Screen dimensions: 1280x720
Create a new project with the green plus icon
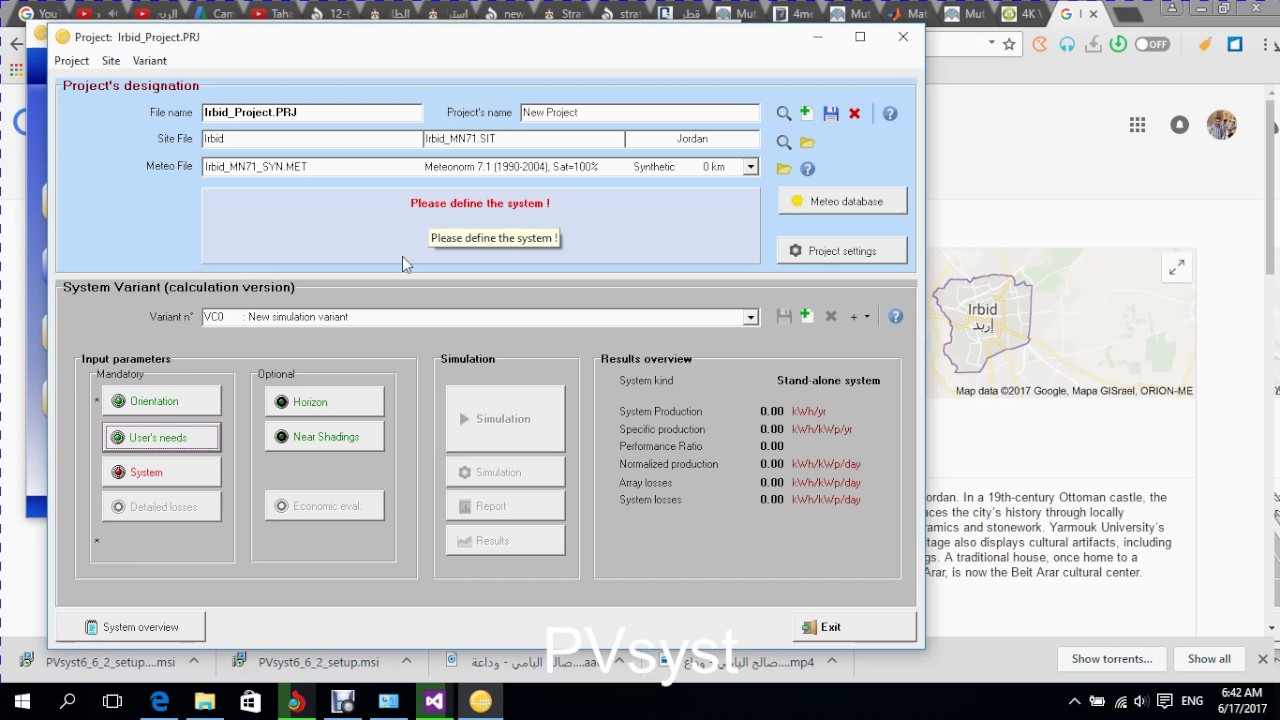[x=806, y=113]
